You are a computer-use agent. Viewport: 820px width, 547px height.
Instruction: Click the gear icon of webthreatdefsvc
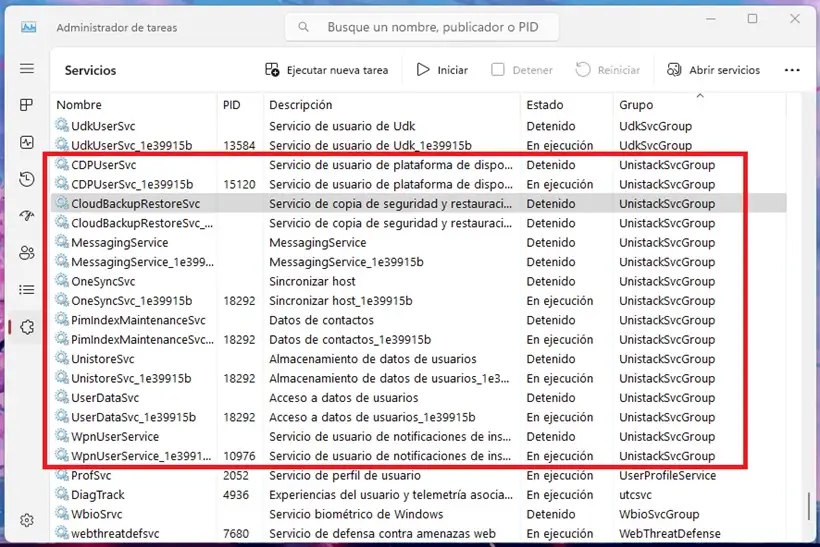(62, 532)
